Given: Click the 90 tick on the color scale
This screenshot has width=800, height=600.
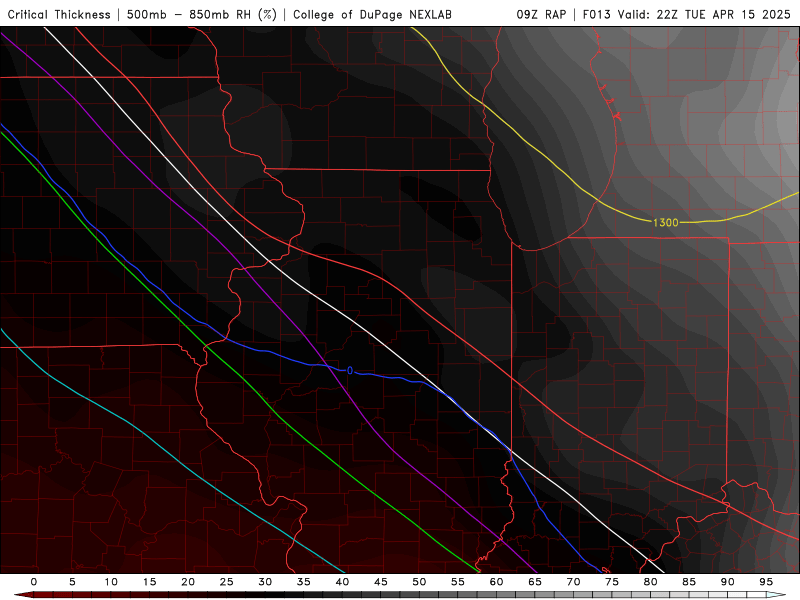Looking at the screenshot, I should pos(728,582).
